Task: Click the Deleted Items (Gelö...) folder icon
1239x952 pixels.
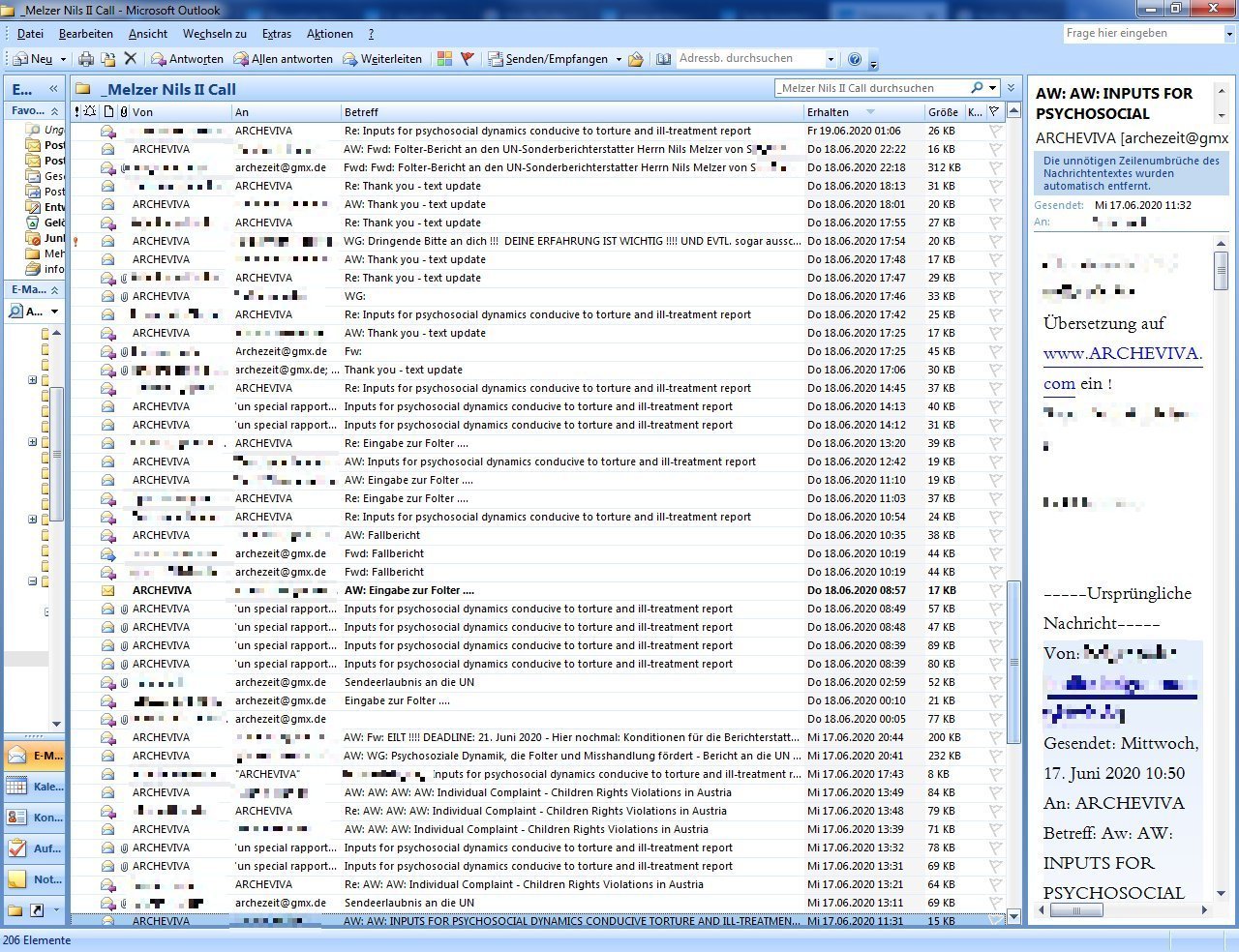Action: pos(34,223)
